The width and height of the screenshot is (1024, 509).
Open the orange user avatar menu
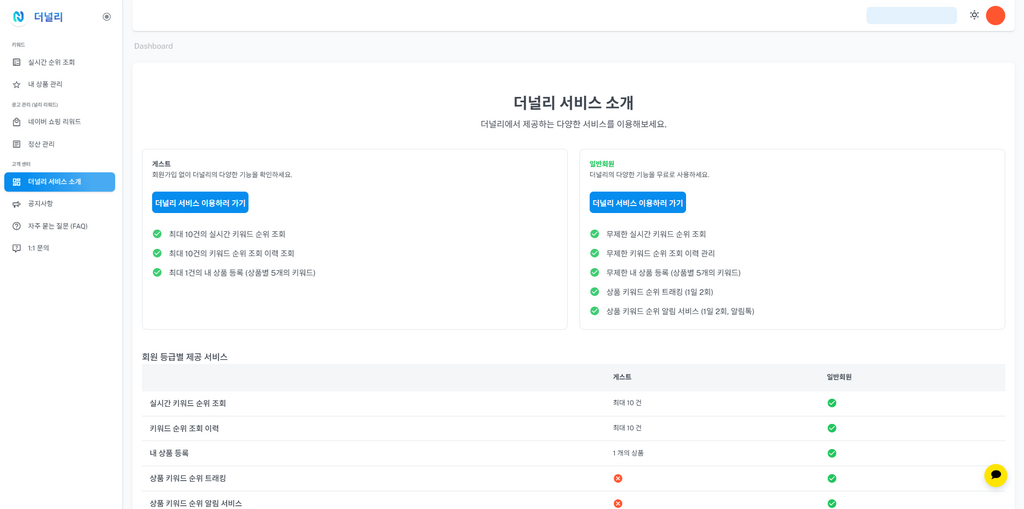995,15
